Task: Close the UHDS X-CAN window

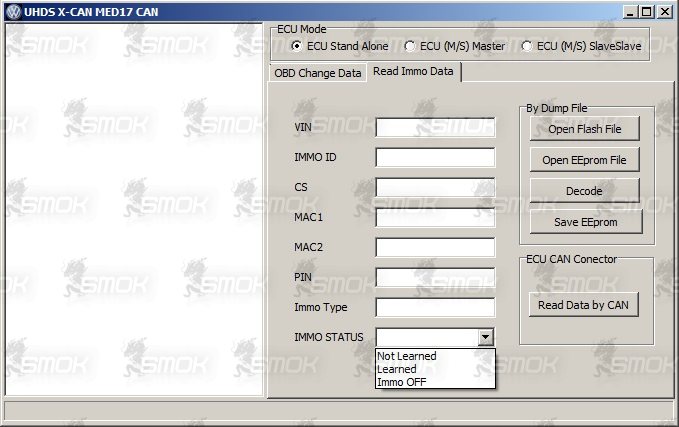Action: pos(665,12)
